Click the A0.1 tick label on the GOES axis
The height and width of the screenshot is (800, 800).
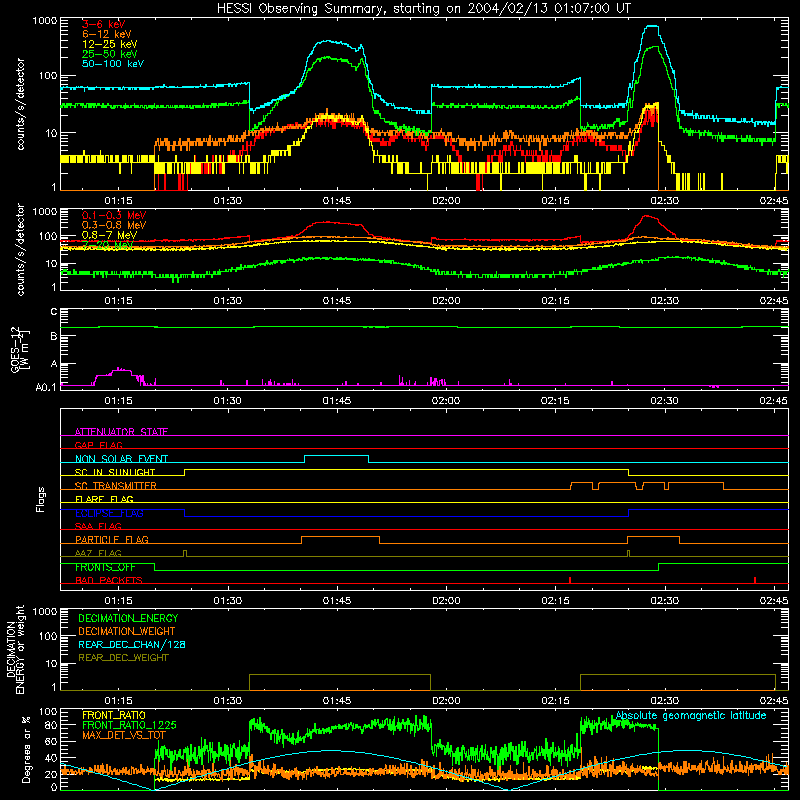(x=46, y=388)
